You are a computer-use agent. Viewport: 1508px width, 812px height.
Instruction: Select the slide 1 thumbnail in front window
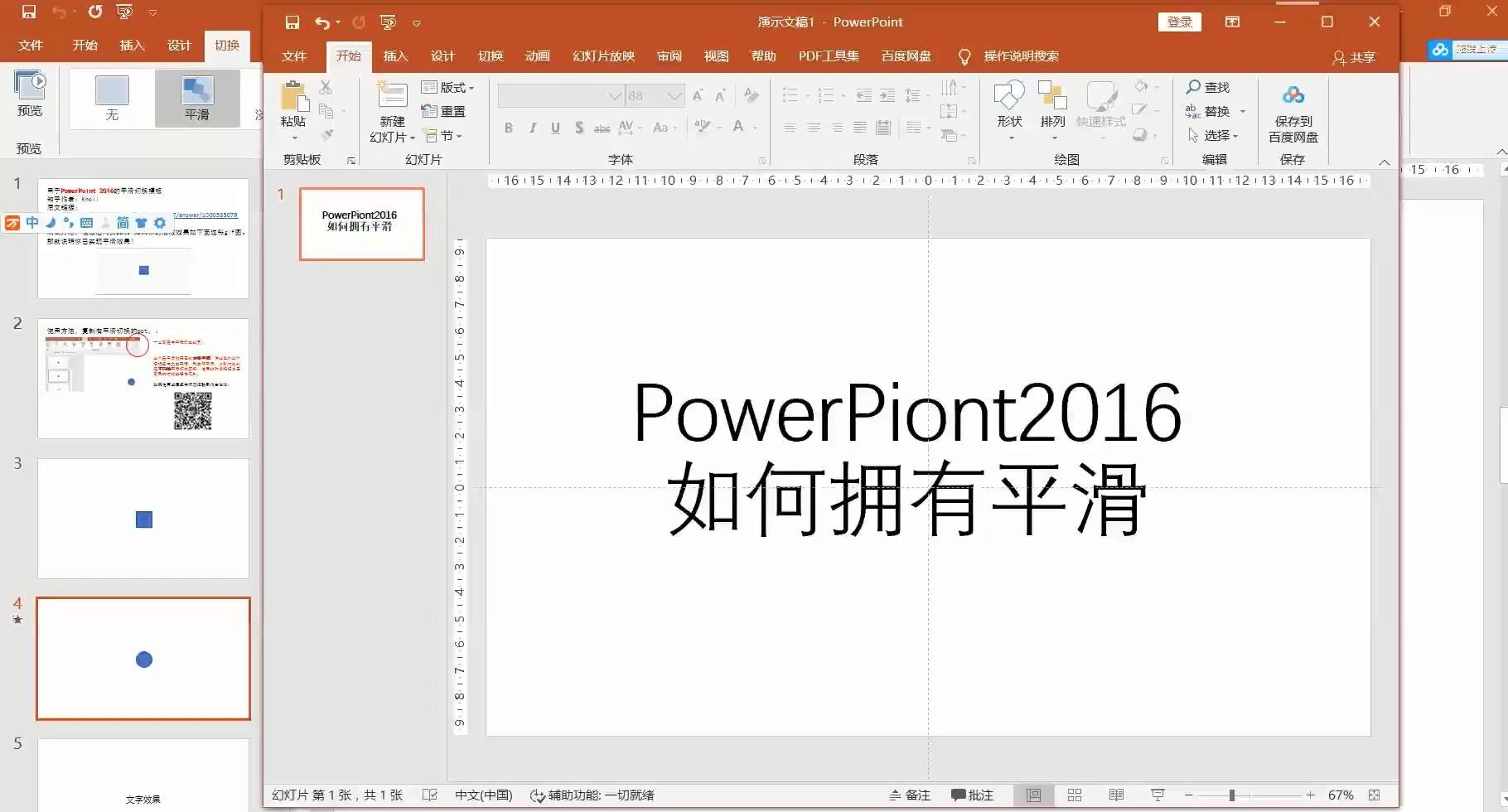[x=361, y=224]
